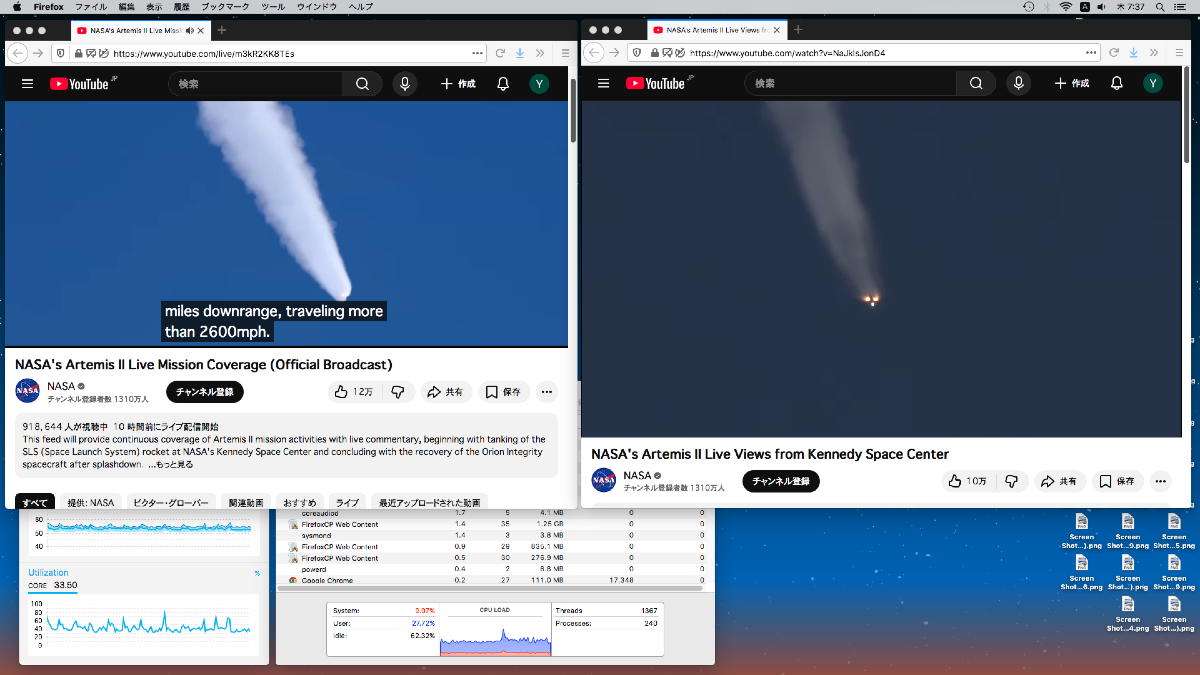The image size is (1200, 675).
Task: Open new tab in left Firefox window
Action: 221,30
